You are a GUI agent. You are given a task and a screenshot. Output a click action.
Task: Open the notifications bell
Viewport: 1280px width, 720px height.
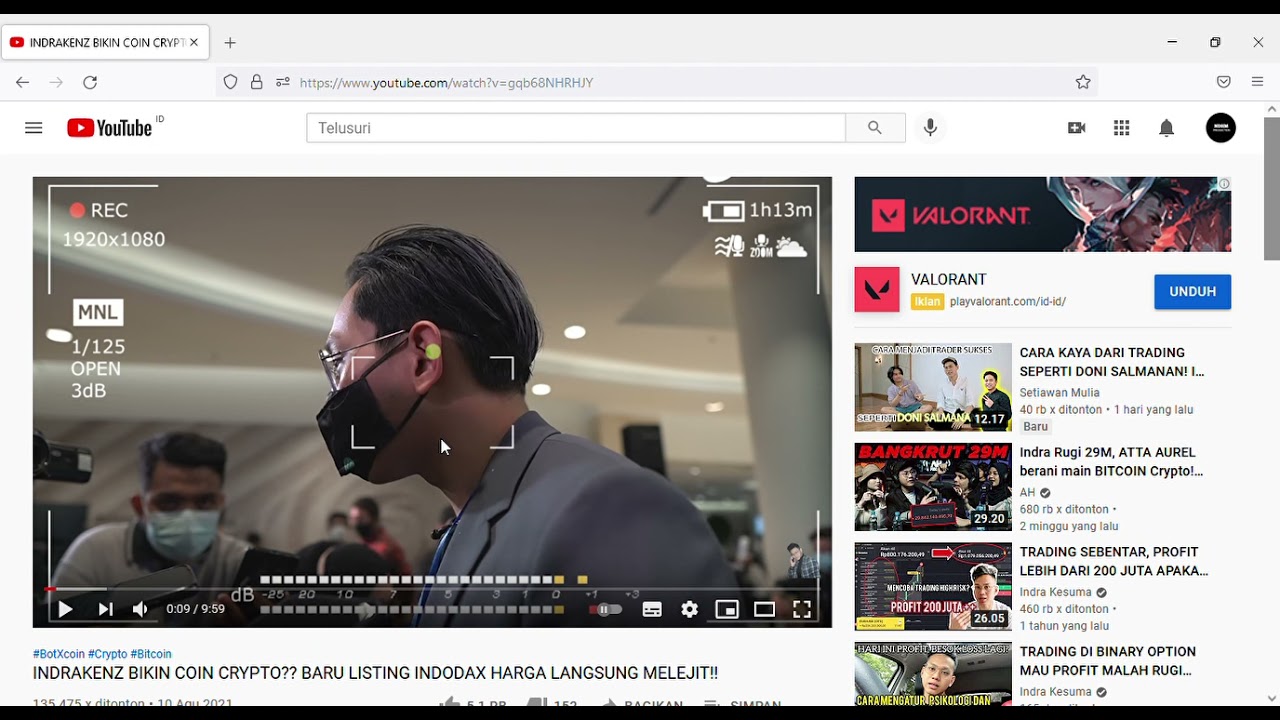point(1166,128)
